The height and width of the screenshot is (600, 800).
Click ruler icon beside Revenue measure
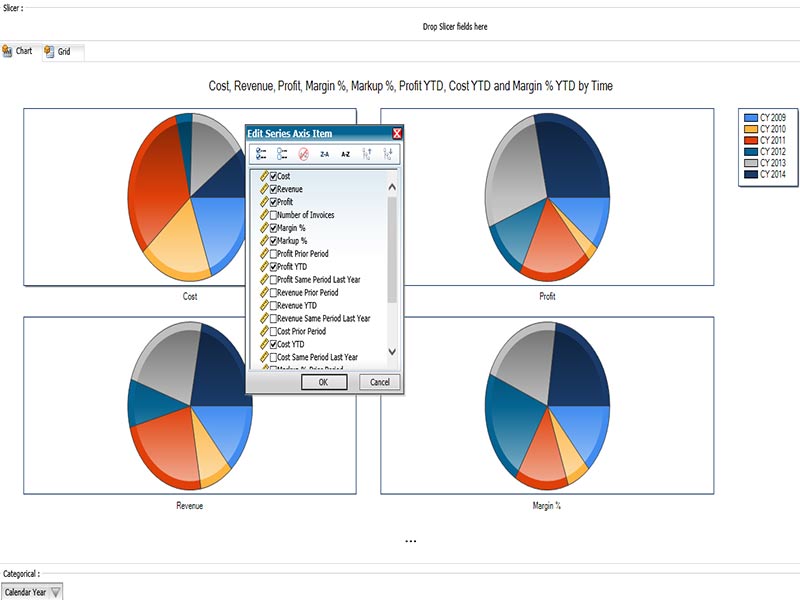(264, 189)
